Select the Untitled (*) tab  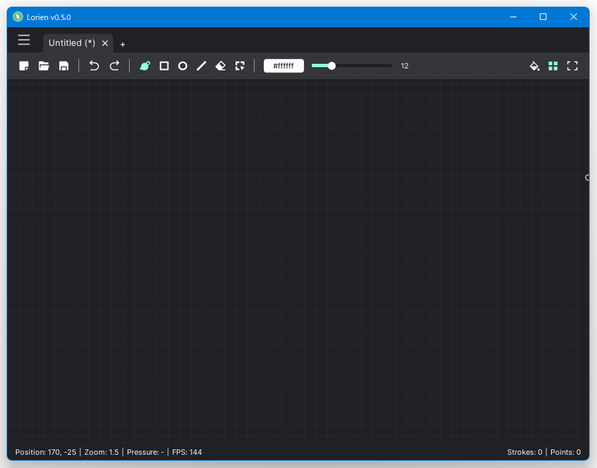[x=72, y=43]
